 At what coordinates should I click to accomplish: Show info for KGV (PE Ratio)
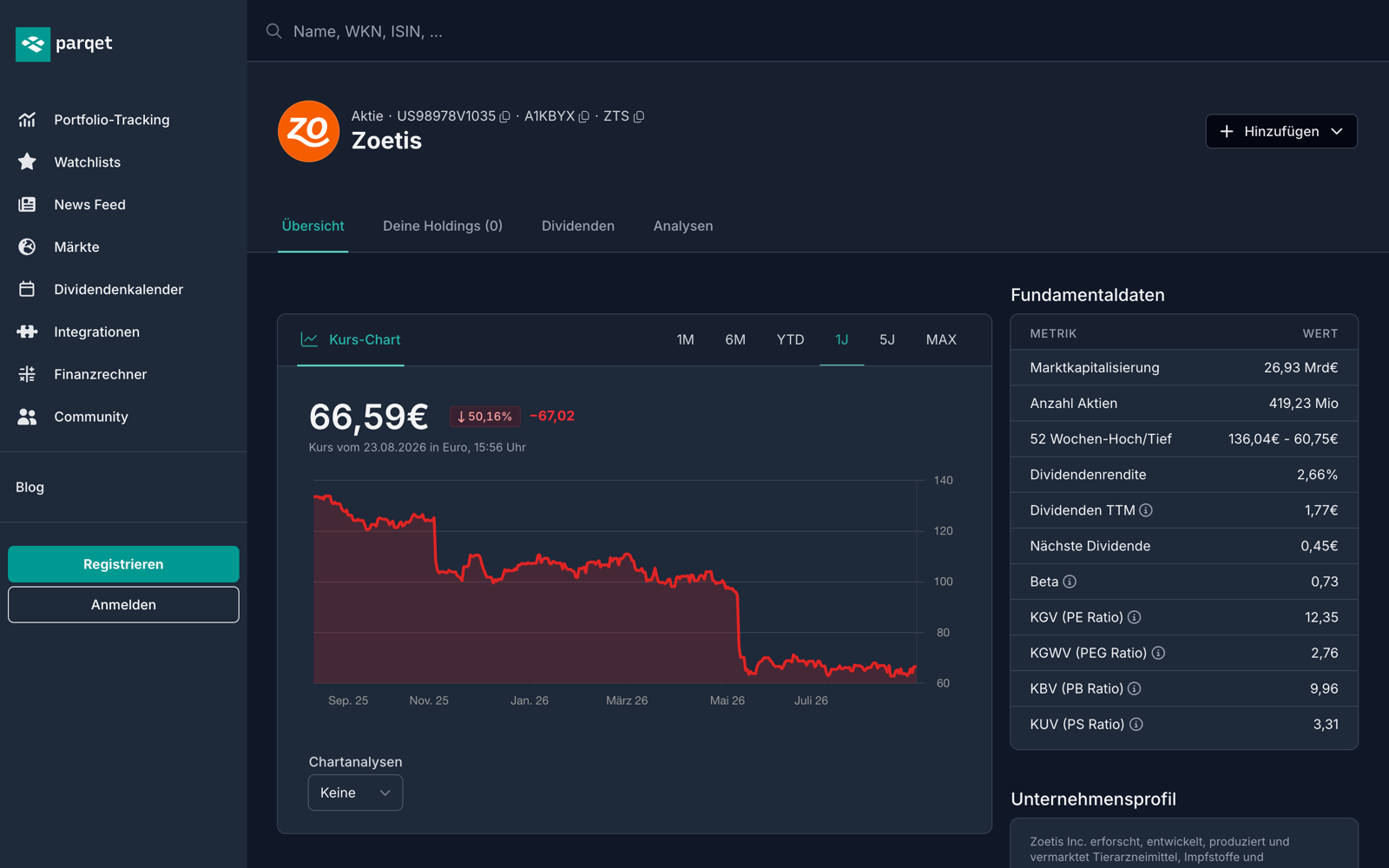pyautogui.click(x=1135, y=617)
